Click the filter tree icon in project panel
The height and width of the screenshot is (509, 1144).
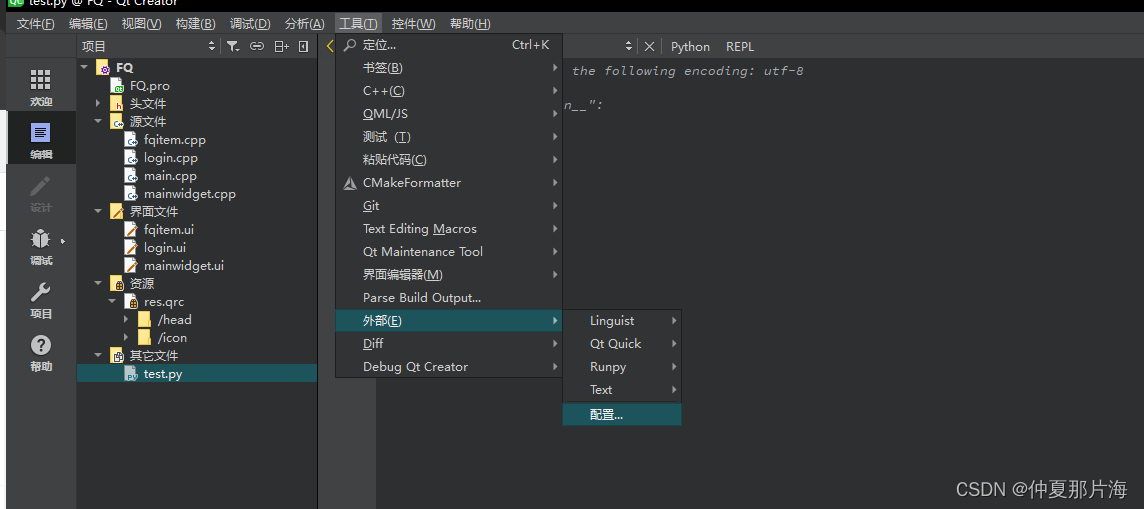tap(233, 47)
